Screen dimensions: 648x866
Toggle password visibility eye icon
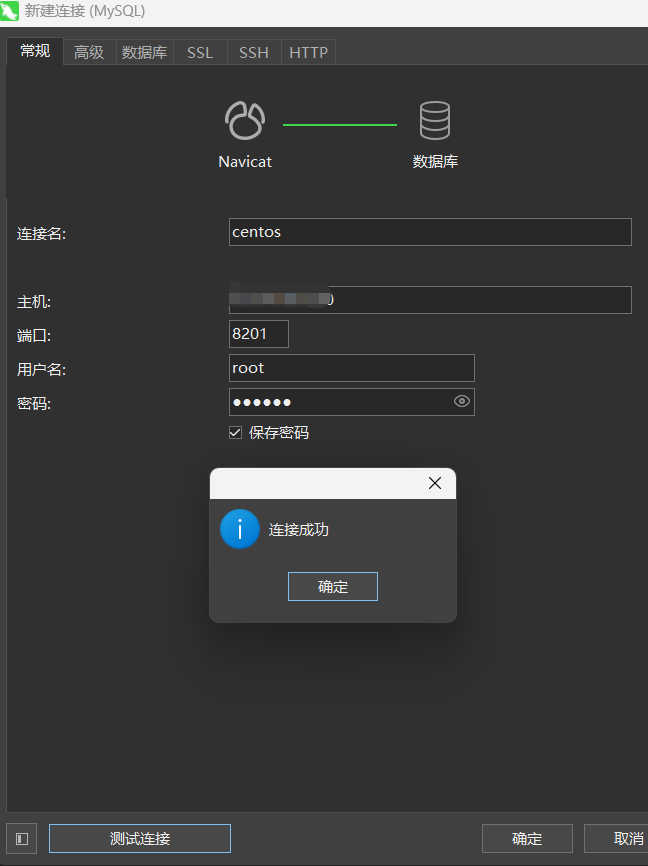(x=462, y=402)
